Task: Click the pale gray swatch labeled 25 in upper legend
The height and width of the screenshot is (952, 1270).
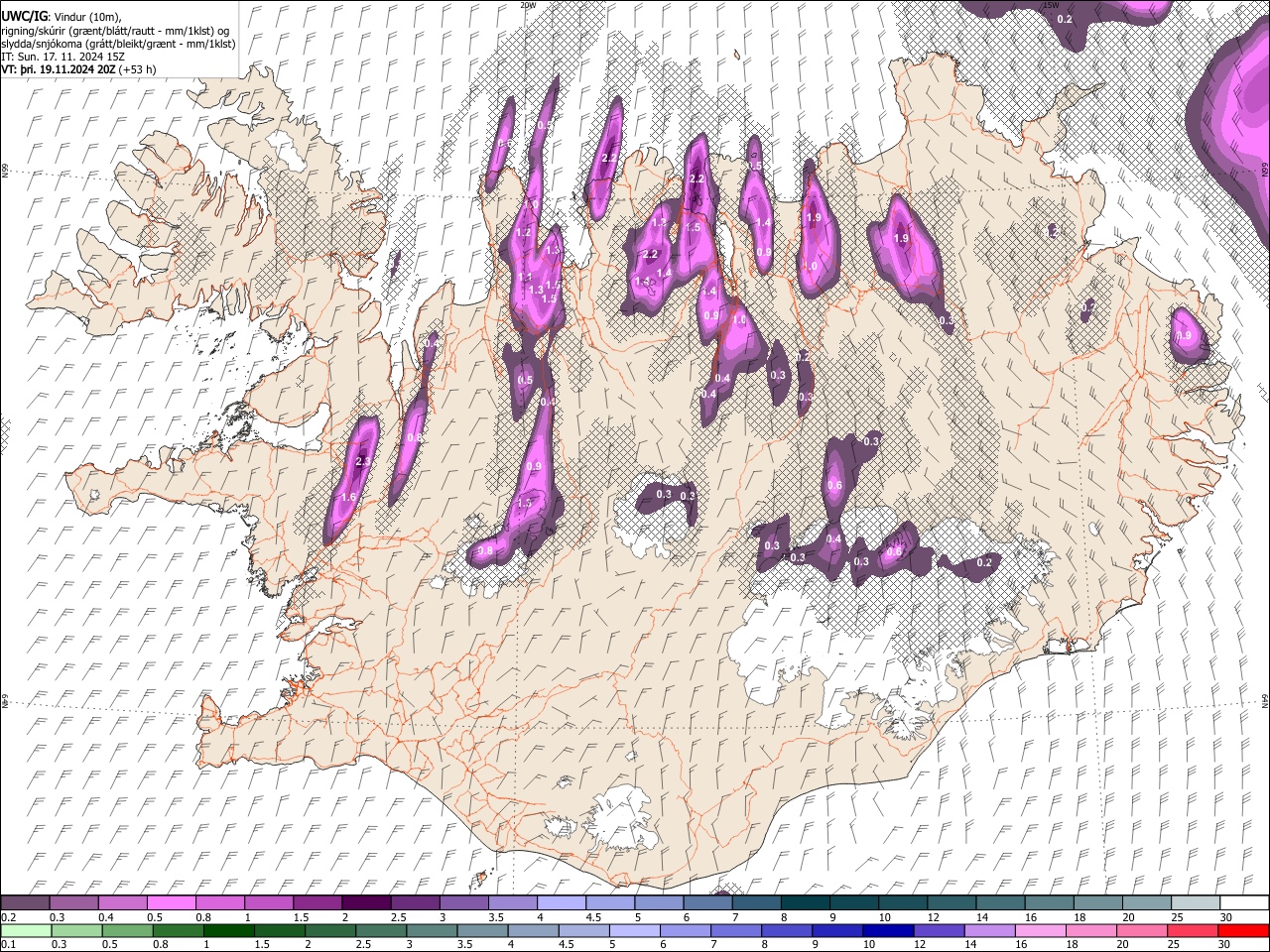Action: tap(1196, 902)
